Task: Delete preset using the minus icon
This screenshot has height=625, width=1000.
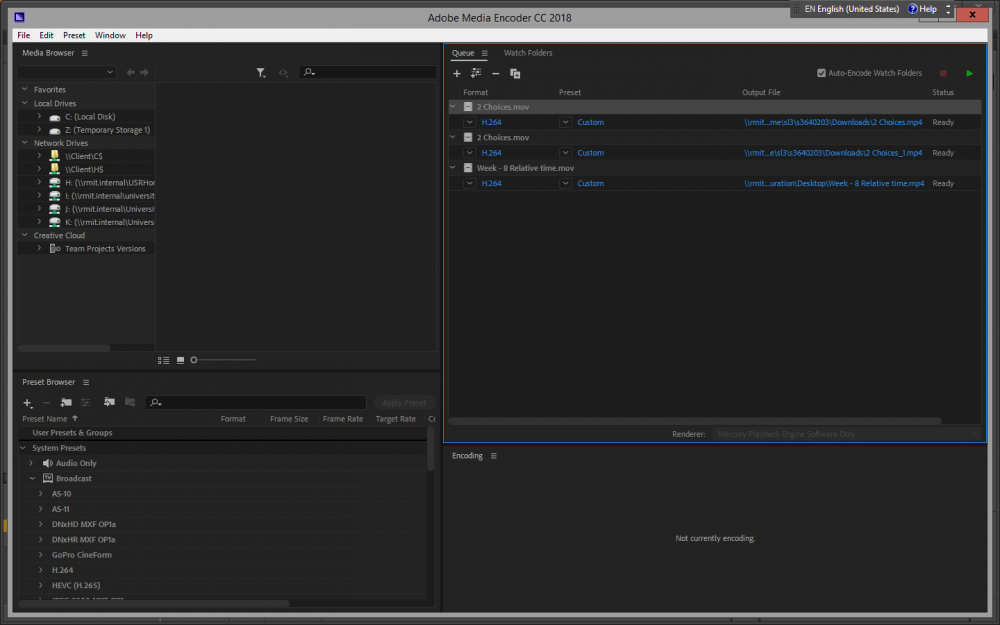Action: click(x=47, y=403)
